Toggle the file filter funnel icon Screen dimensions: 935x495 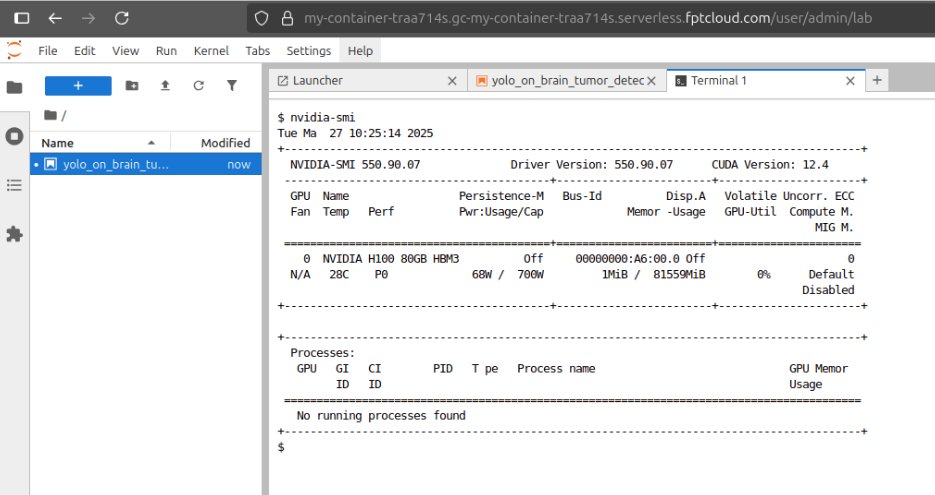pyautogui.click(x=232, y=86)
